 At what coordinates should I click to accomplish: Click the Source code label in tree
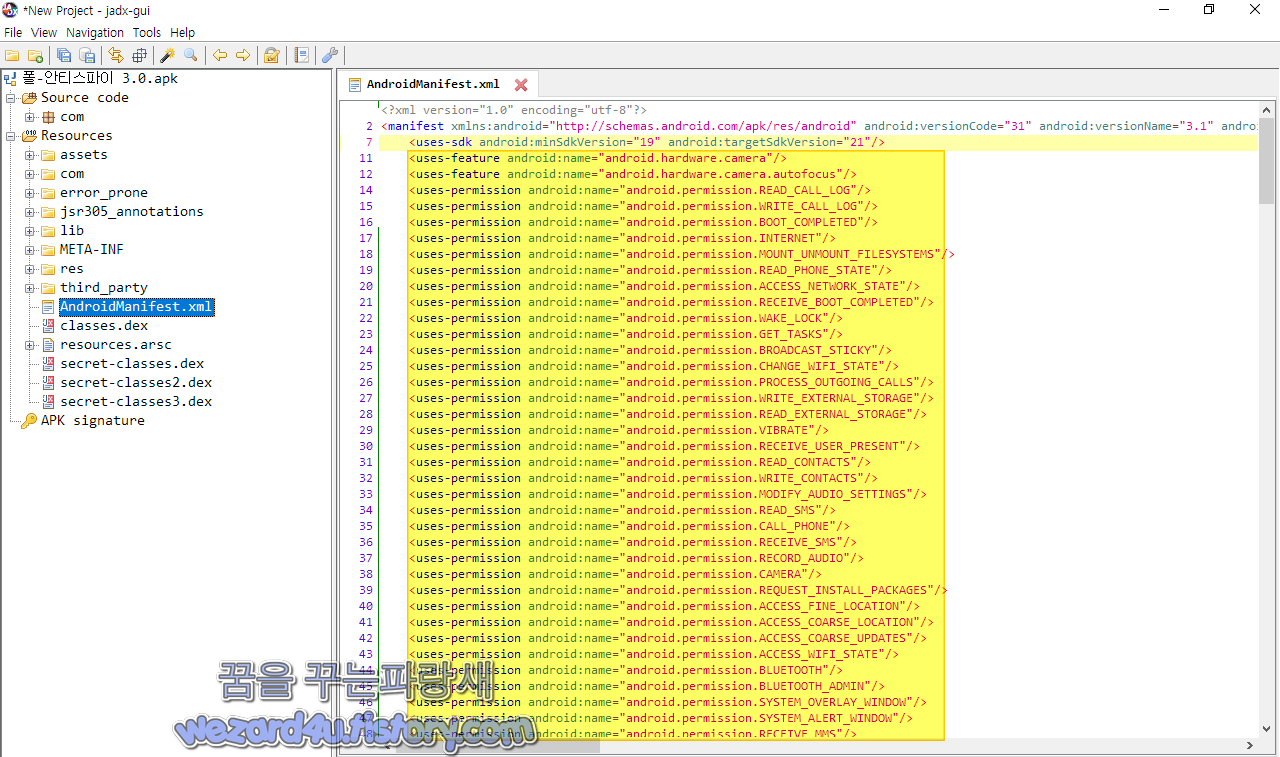84,98
